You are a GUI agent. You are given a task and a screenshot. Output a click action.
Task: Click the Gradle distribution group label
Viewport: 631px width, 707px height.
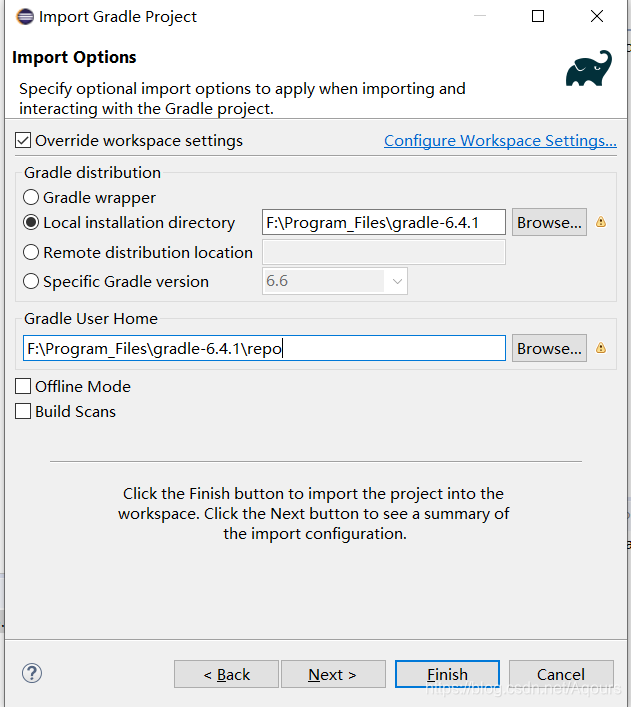[92, 173]
